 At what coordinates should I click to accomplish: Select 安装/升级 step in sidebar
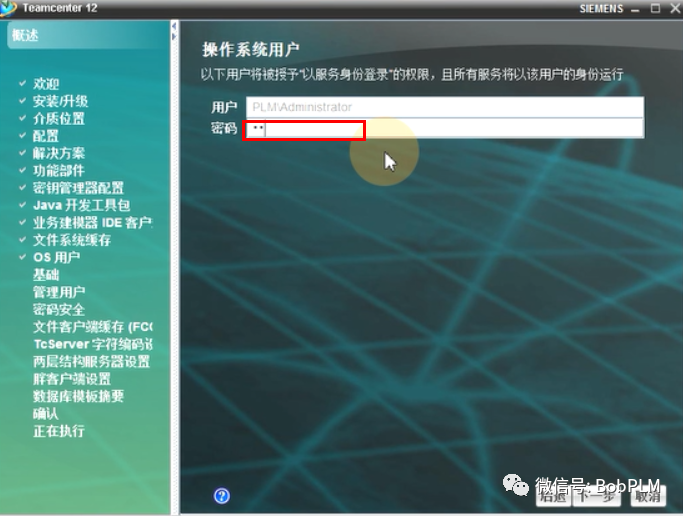pyautogui.click(x=61, y=101)
